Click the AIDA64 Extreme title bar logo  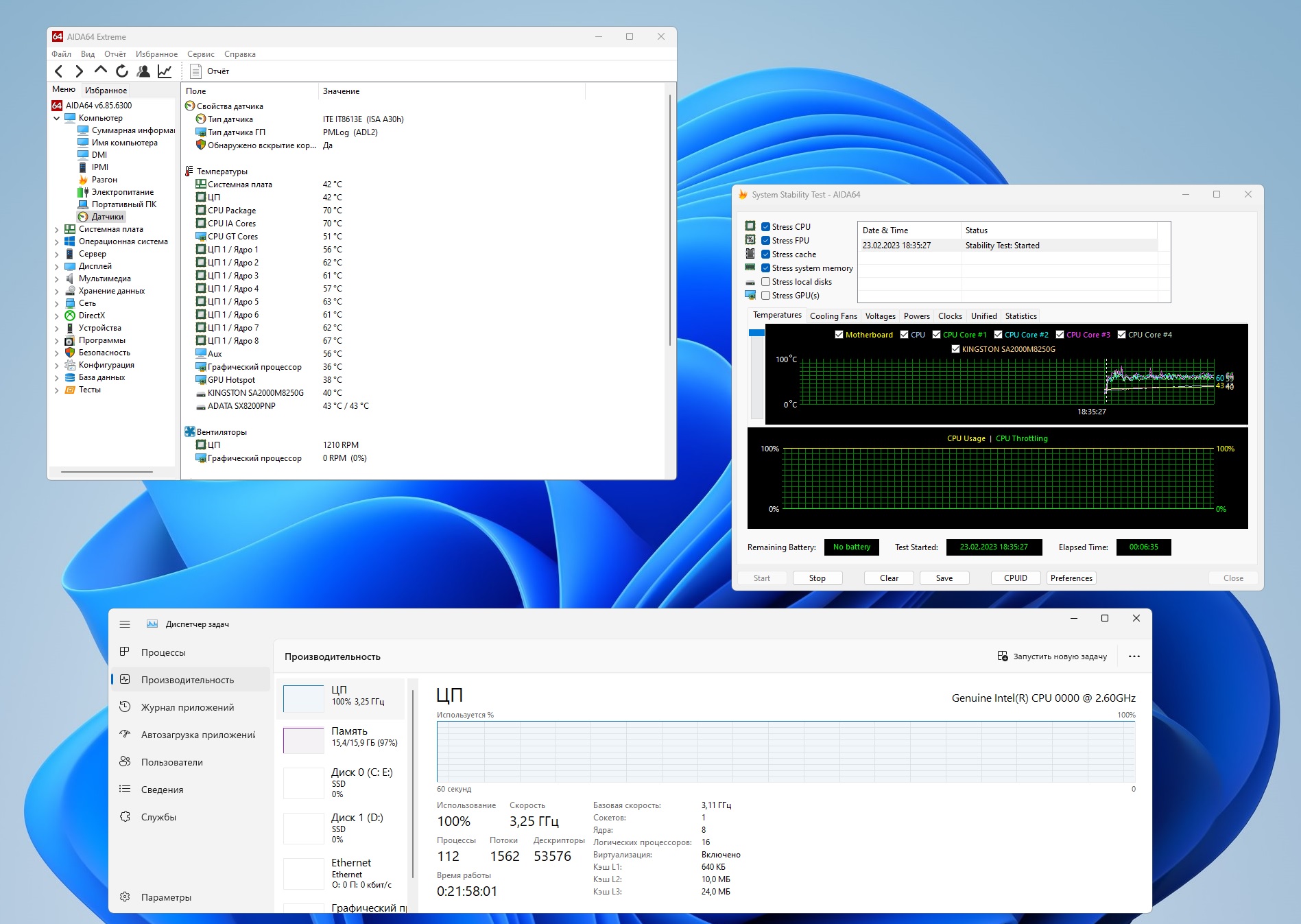click(x=58, y=36)
